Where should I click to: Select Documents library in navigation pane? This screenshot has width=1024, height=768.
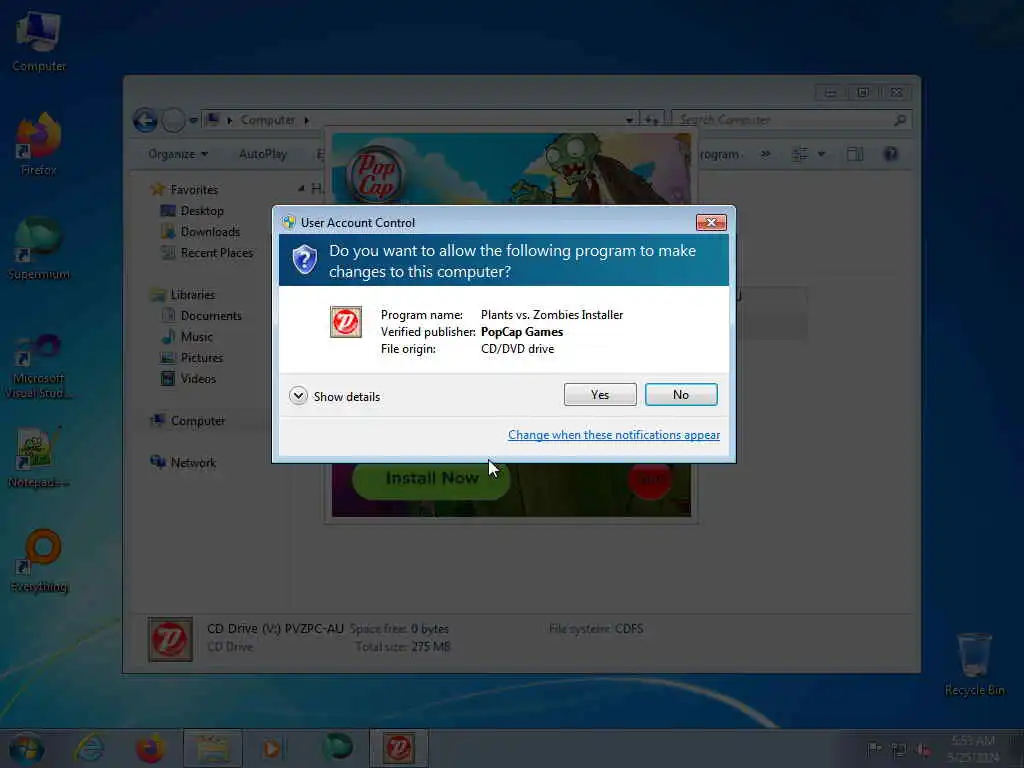coord(211,315)
